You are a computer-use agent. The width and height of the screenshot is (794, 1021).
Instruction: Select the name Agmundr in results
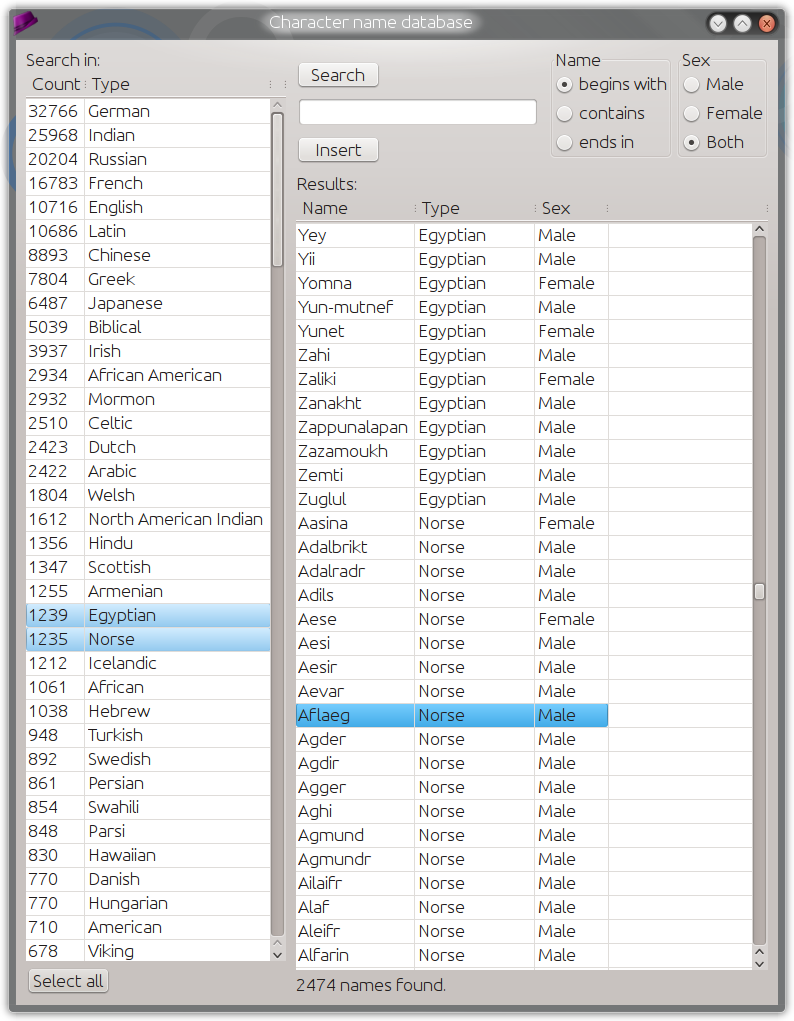click(334, 860)
